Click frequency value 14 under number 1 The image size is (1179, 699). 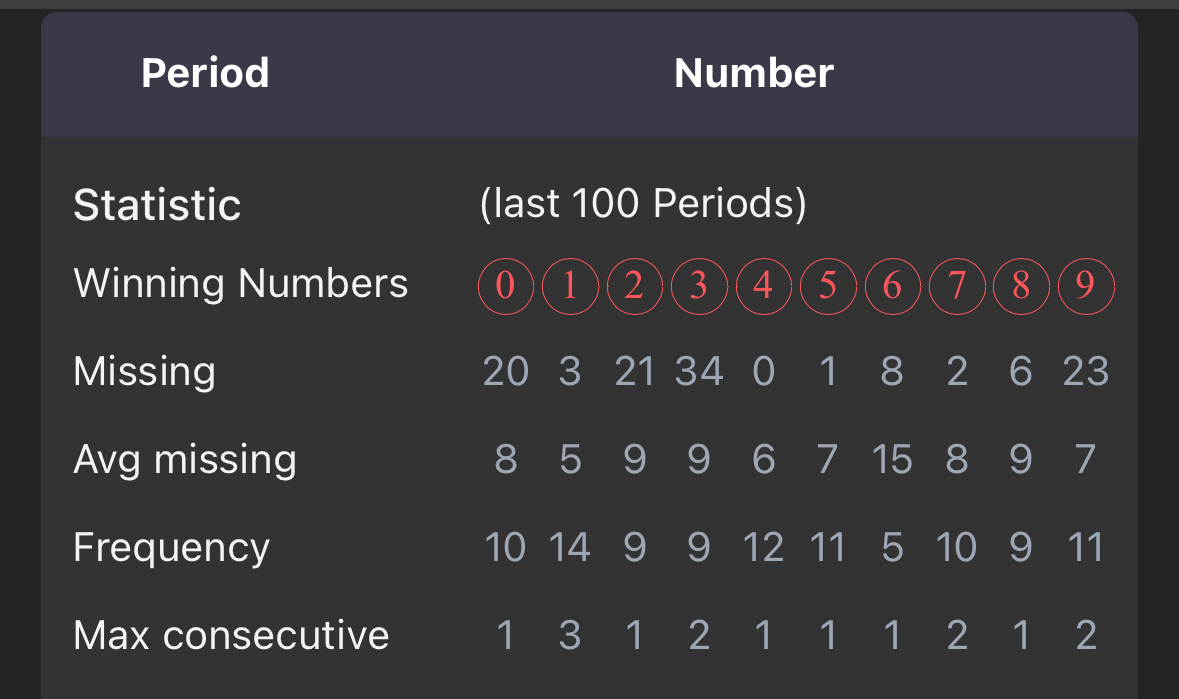tap(570, 547)
